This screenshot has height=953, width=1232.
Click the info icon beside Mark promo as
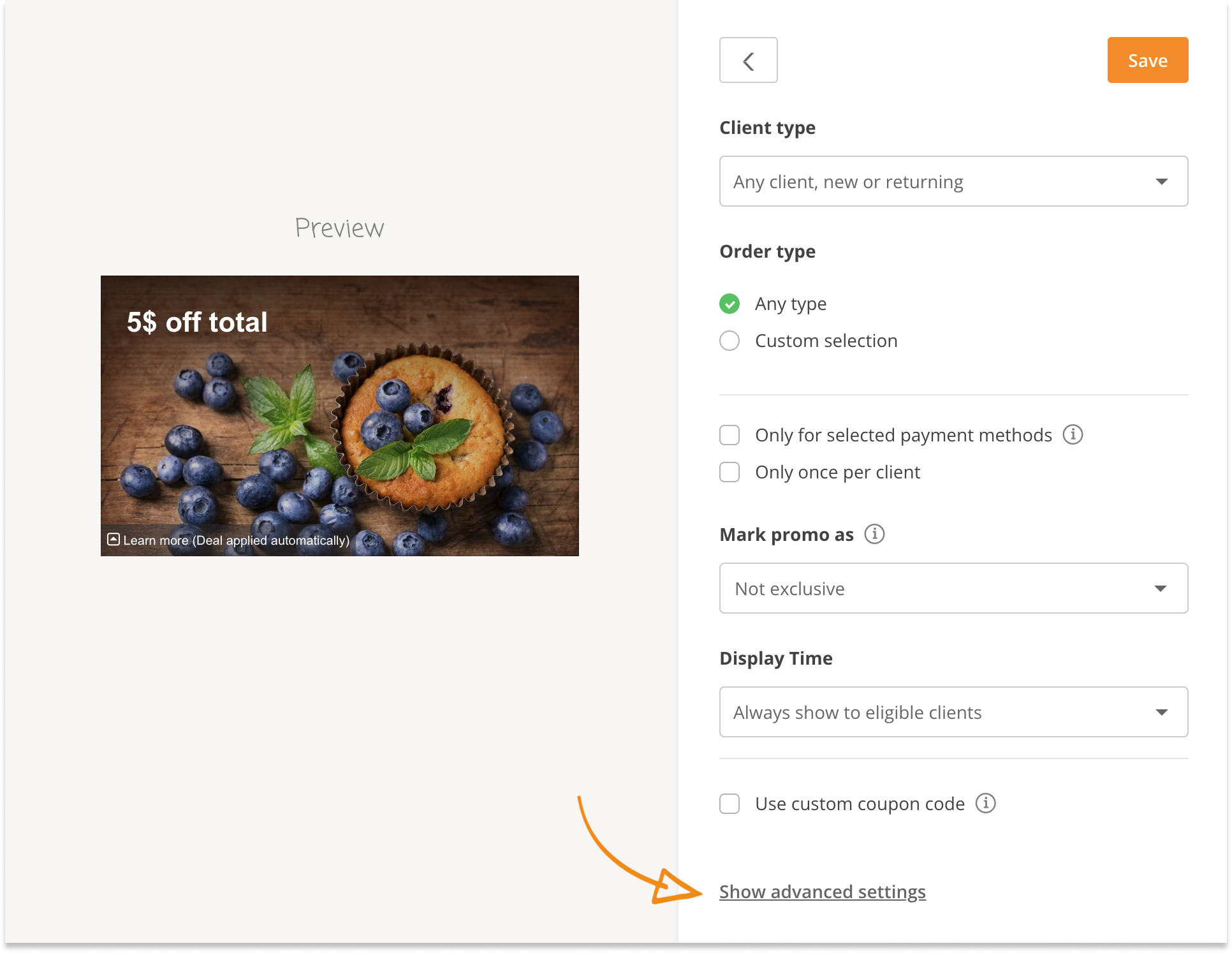(x=876, y=535)
